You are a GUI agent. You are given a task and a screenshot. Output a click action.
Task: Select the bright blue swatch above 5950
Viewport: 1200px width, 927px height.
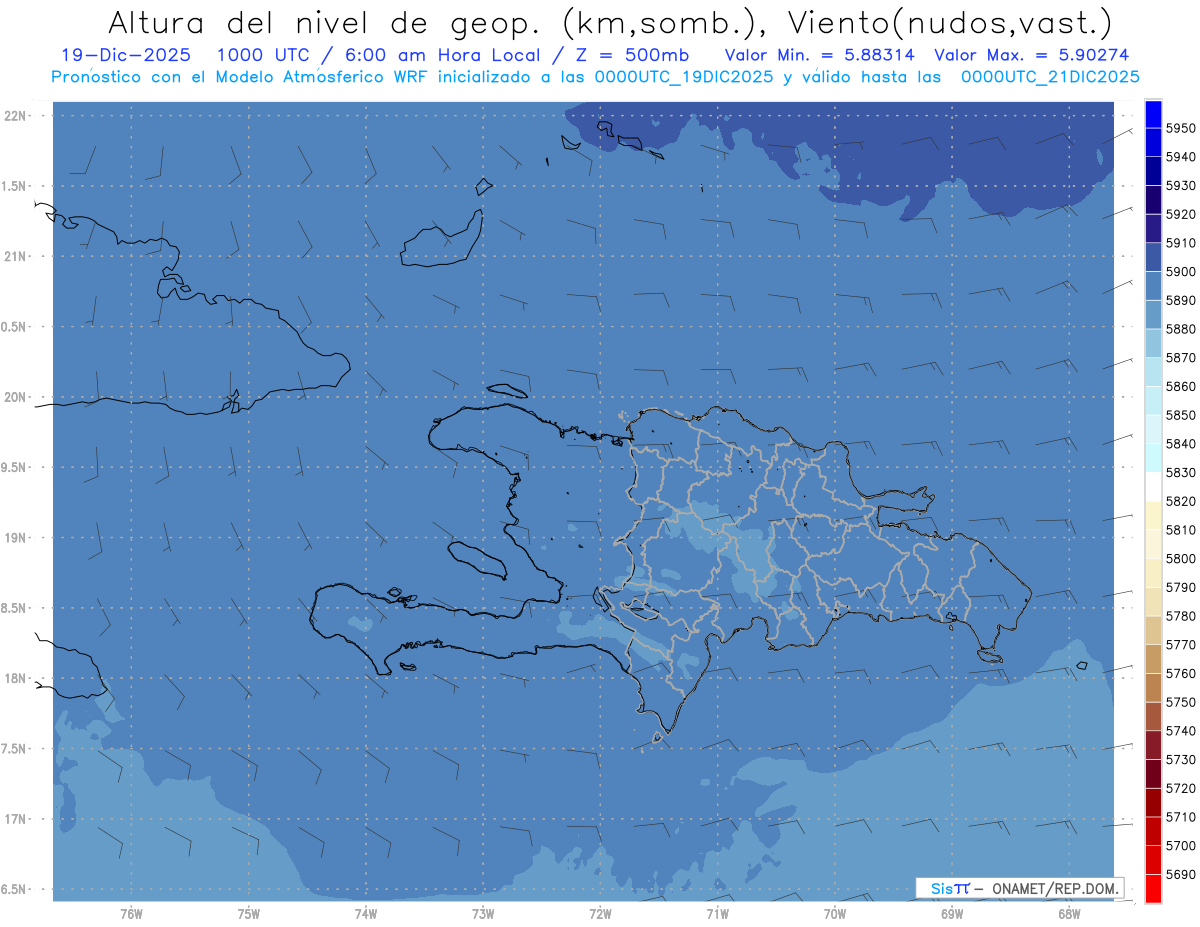(1153, 114)
